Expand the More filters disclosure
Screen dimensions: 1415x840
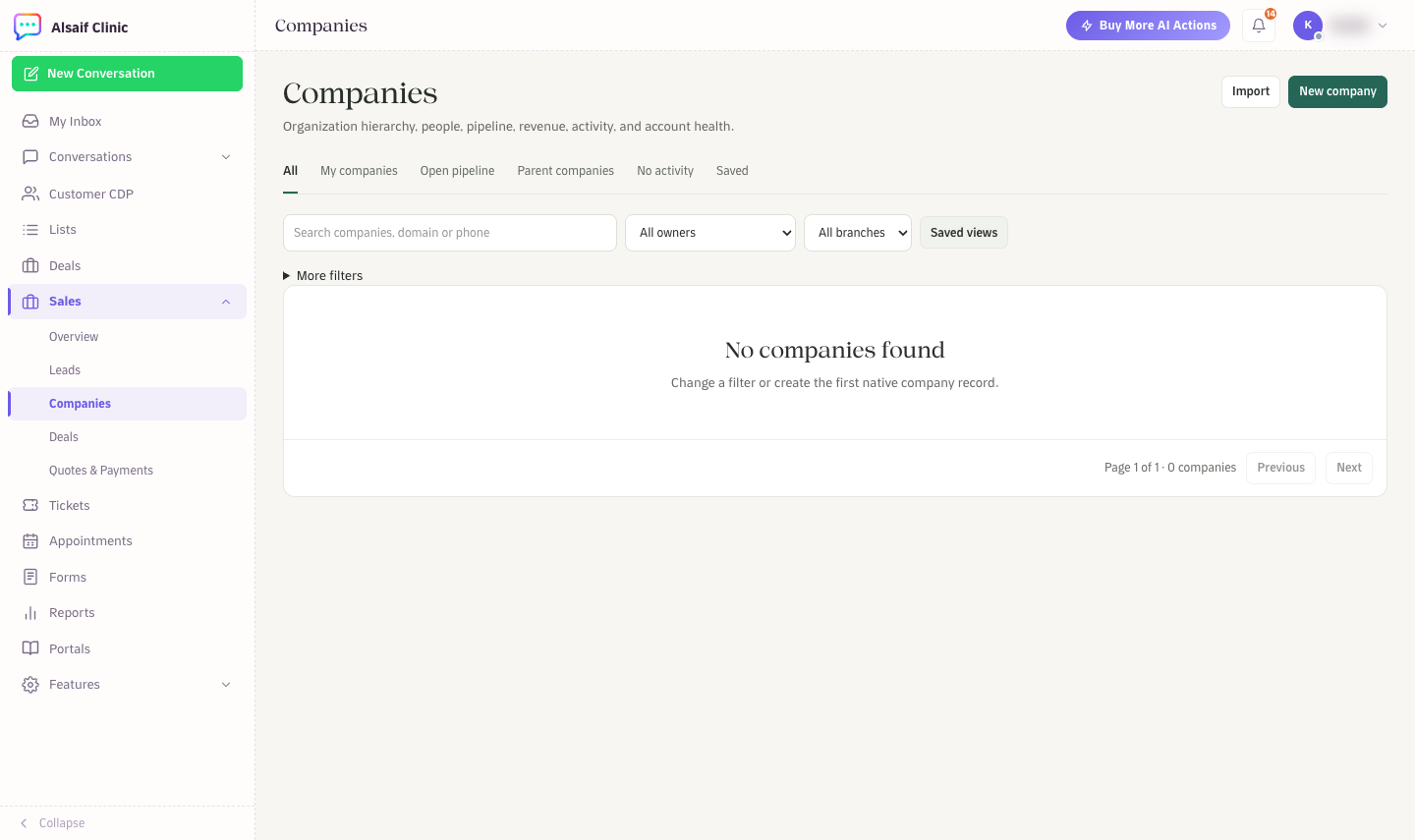pos(323,276)
